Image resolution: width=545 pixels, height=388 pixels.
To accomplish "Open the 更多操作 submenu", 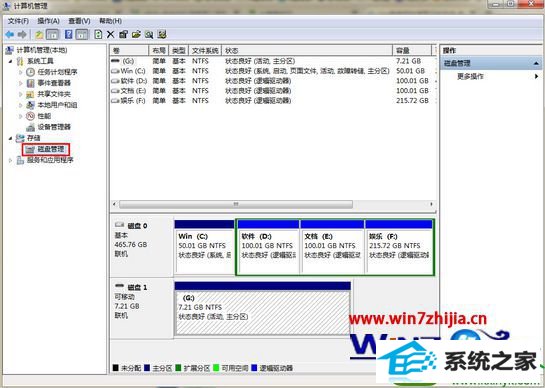I will [x=470, y=76].
